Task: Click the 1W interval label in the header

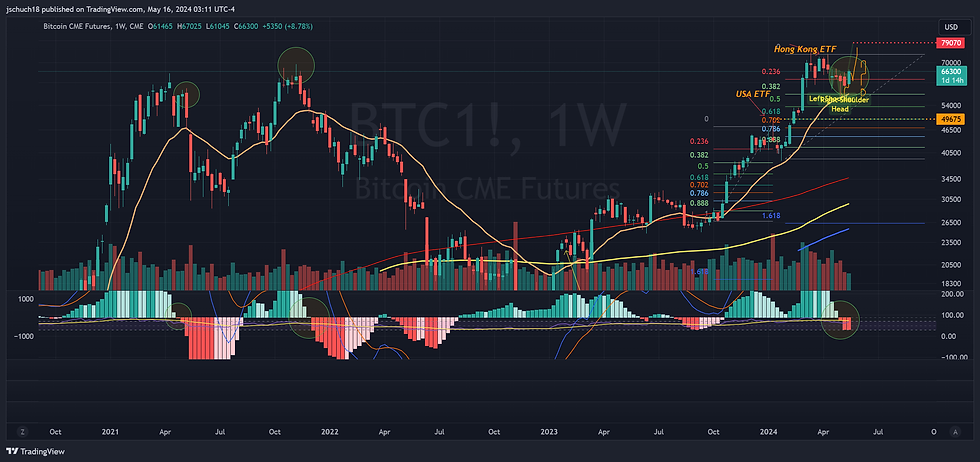Action: tap(122, 26)
